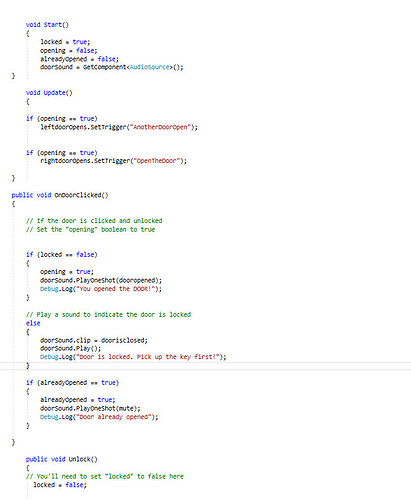Click Debug.Log "You opened the DOOR!" line
This screenshot has width=411, height=500.
(101, 289)
